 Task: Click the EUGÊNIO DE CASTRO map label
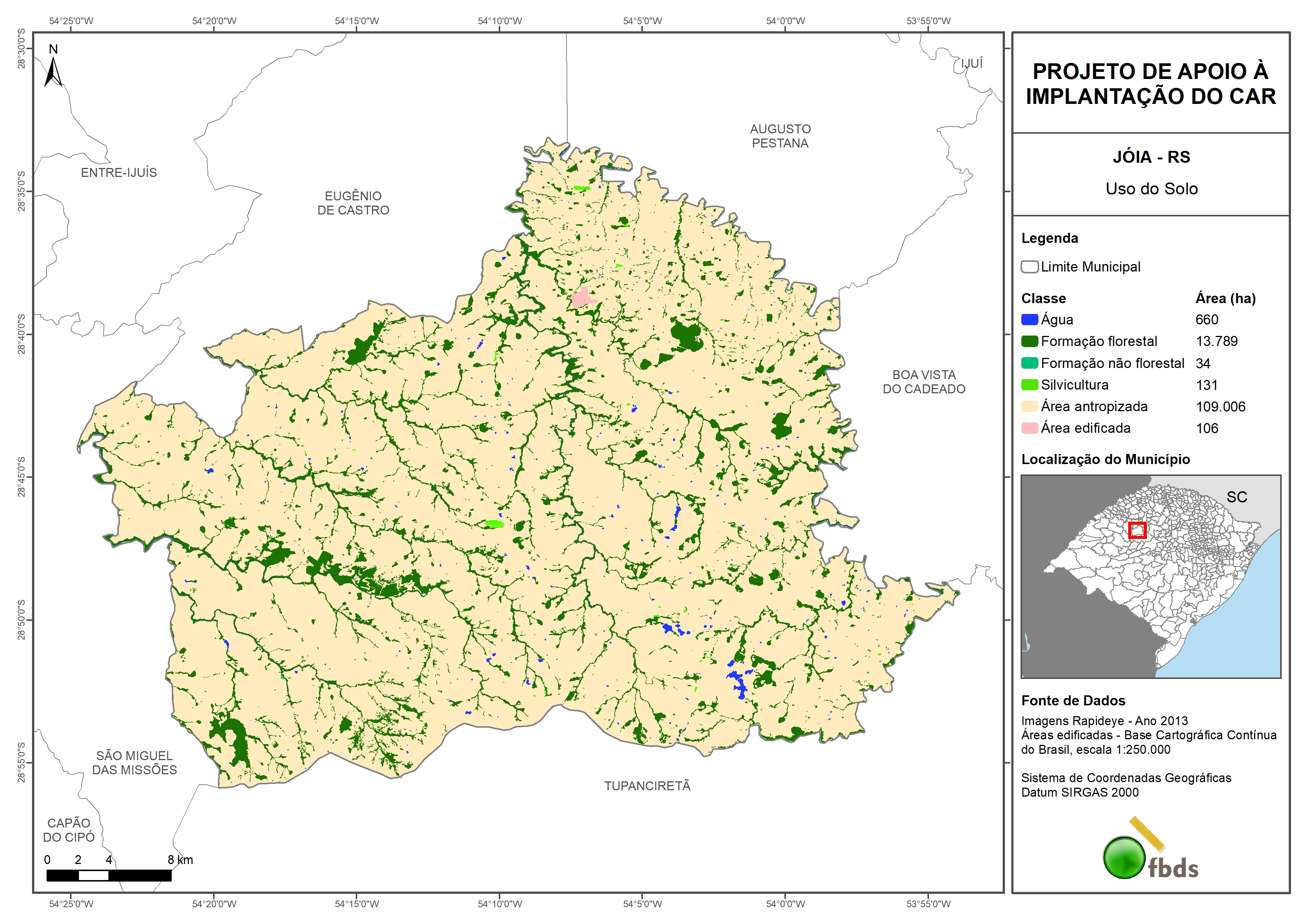[x=353, y=203]
